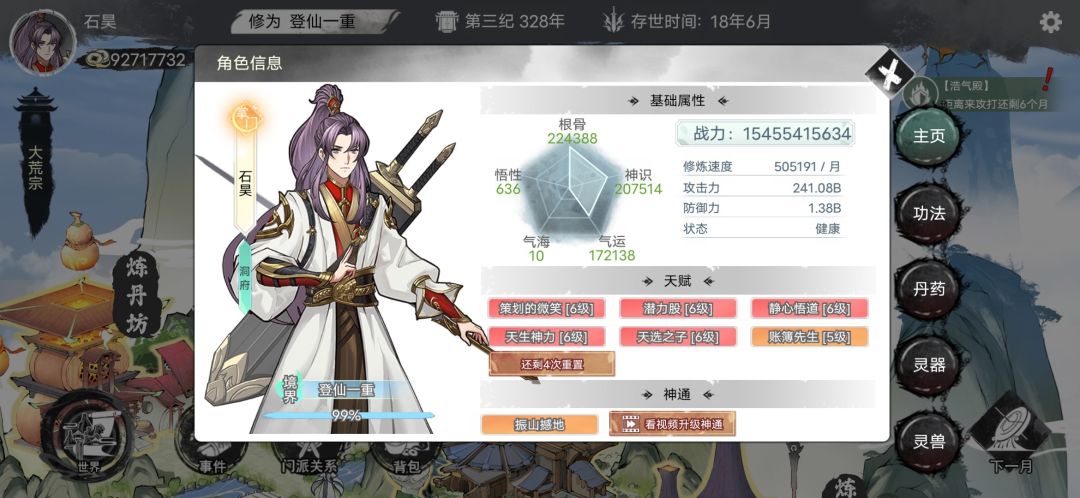Image resolution: width=1080 pixels, height=498 pixels.
Task: Tap the 石昊 player avatar portrait
Action: pyautogui.click(x=42, y=41)
